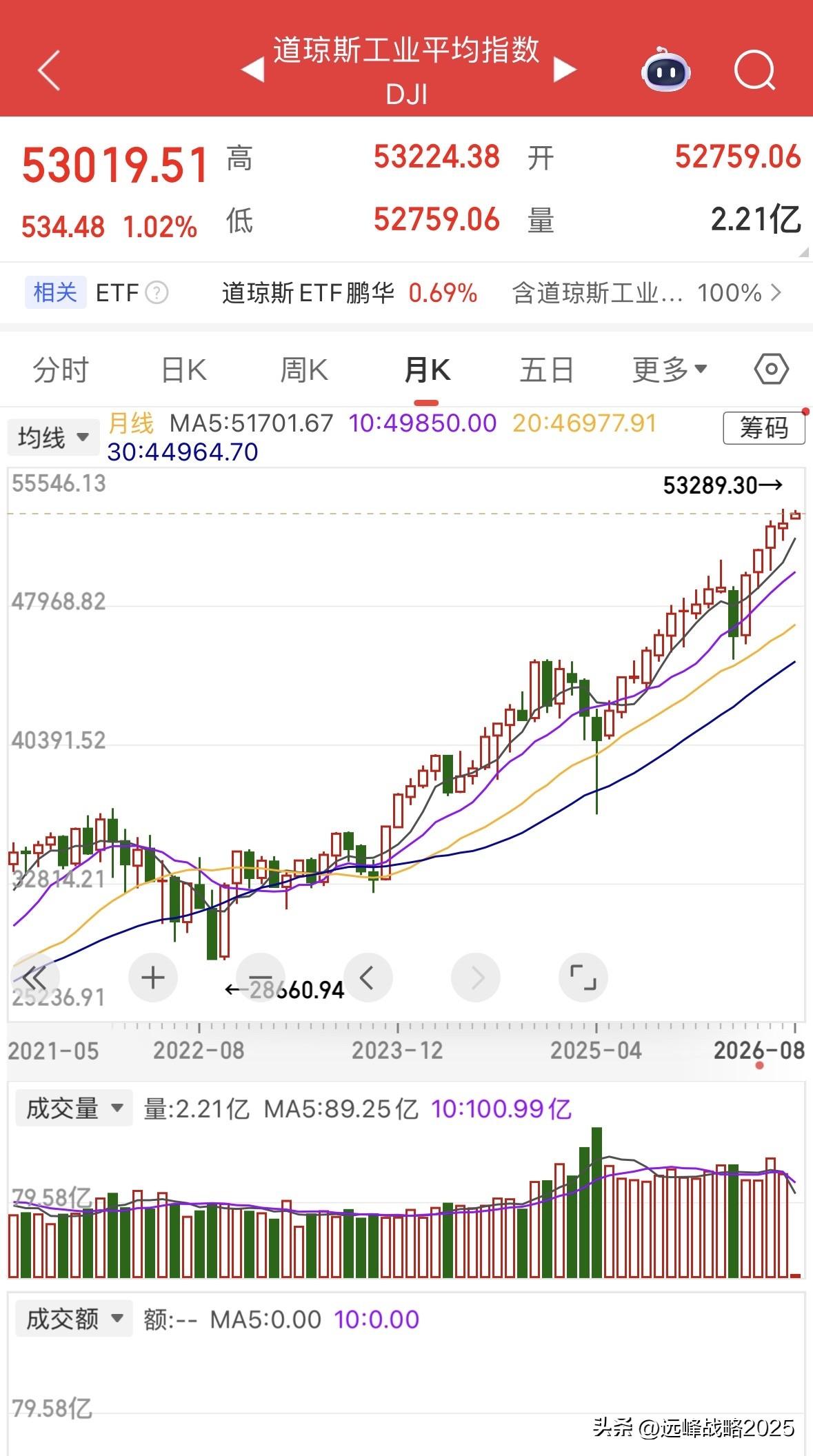Open the robot assistant icon

tap(665, 70)
